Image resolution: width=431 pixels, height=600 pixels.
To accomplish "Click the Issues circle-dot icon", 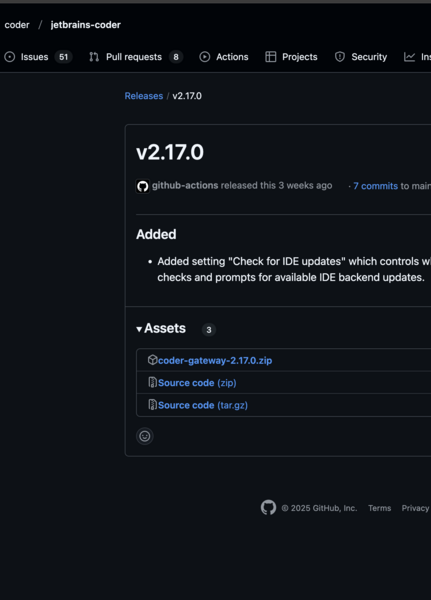I will tap(10, 57).
